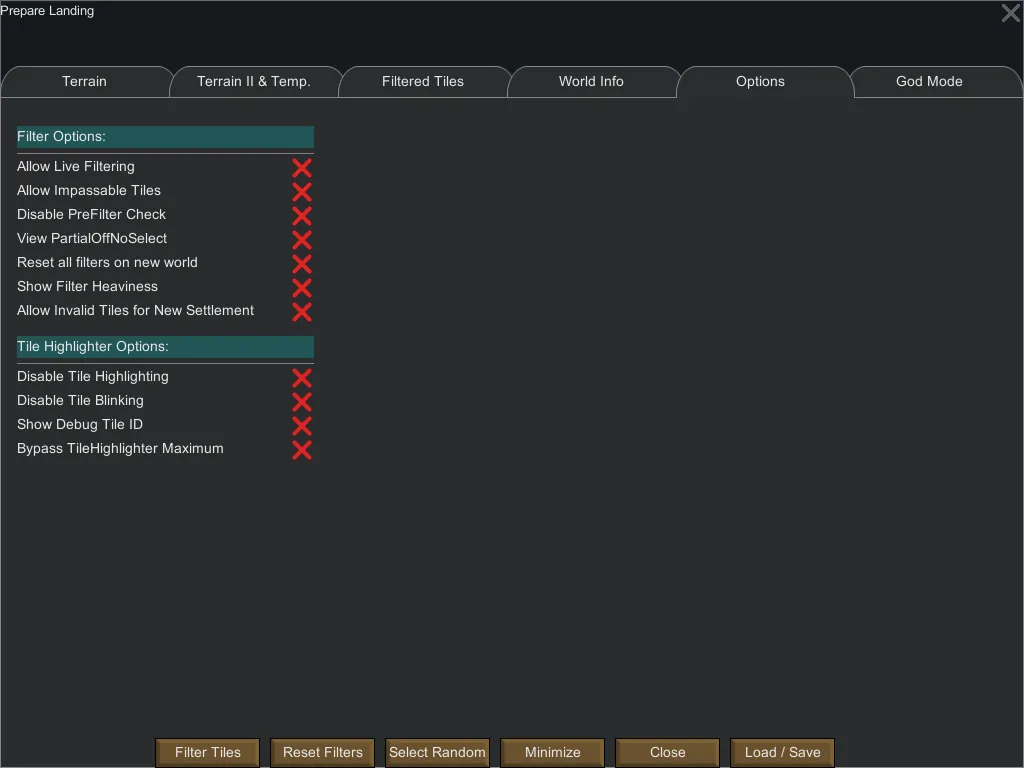Select the God Mode tab
The width and height of the screenshot is (1024, 768).
(x=929, y=82)
